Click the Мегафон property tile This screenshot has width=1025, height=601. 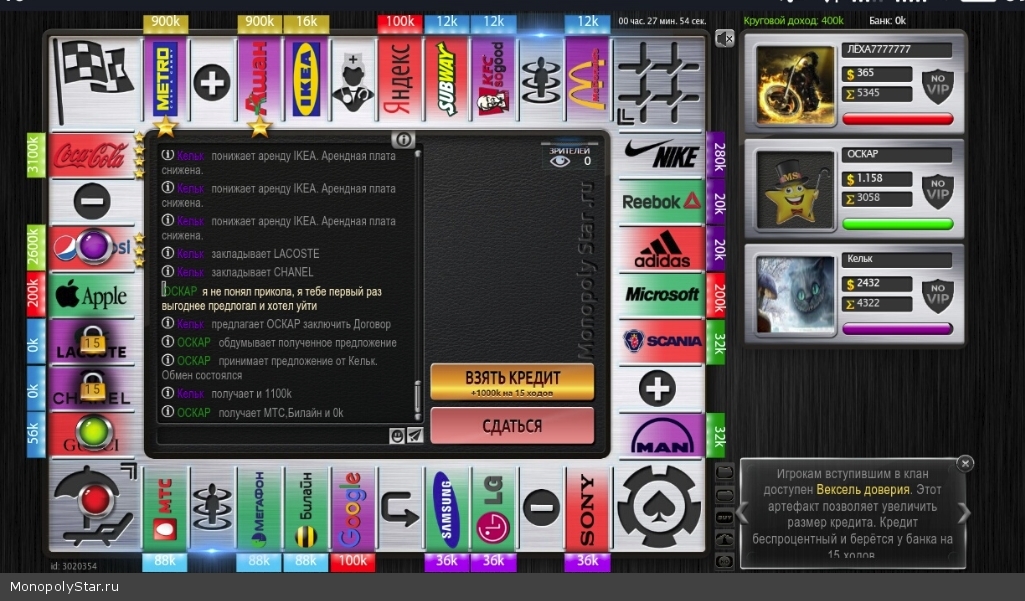click(x=259, y=508)
